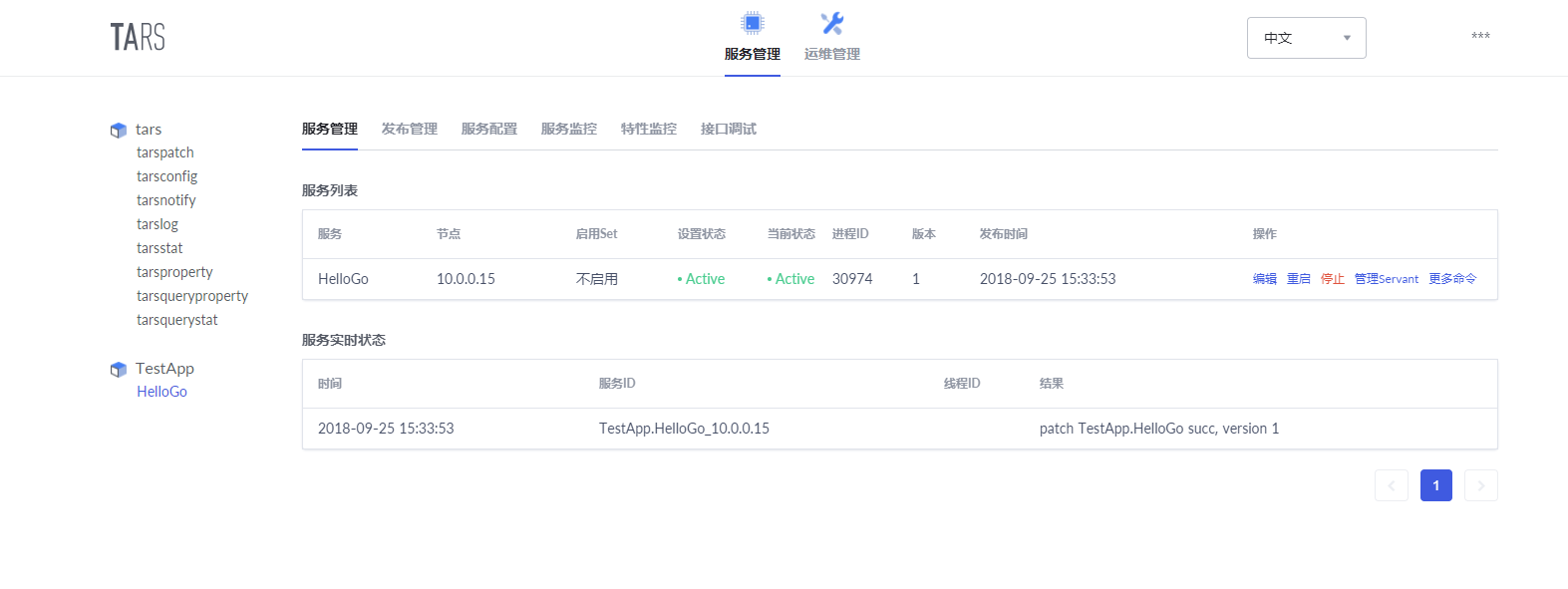Click 重启 to restart HelloGo
This screenshot has width=1568, height=589.
click(1299, 279)
